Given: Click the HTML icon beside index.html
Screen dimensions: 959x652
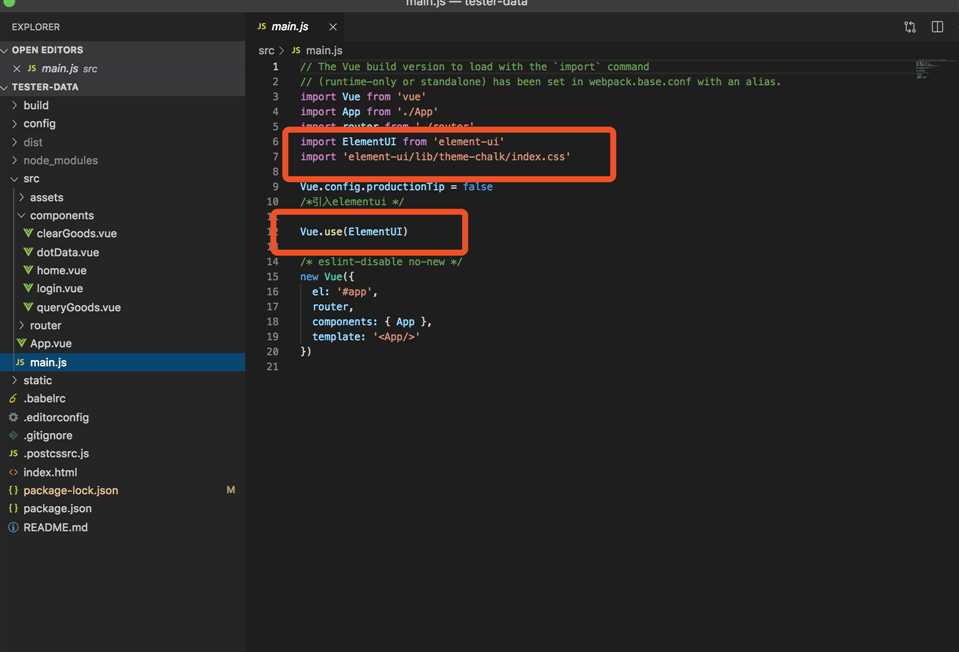Looking at the screenshot, I should click(13, 472).
